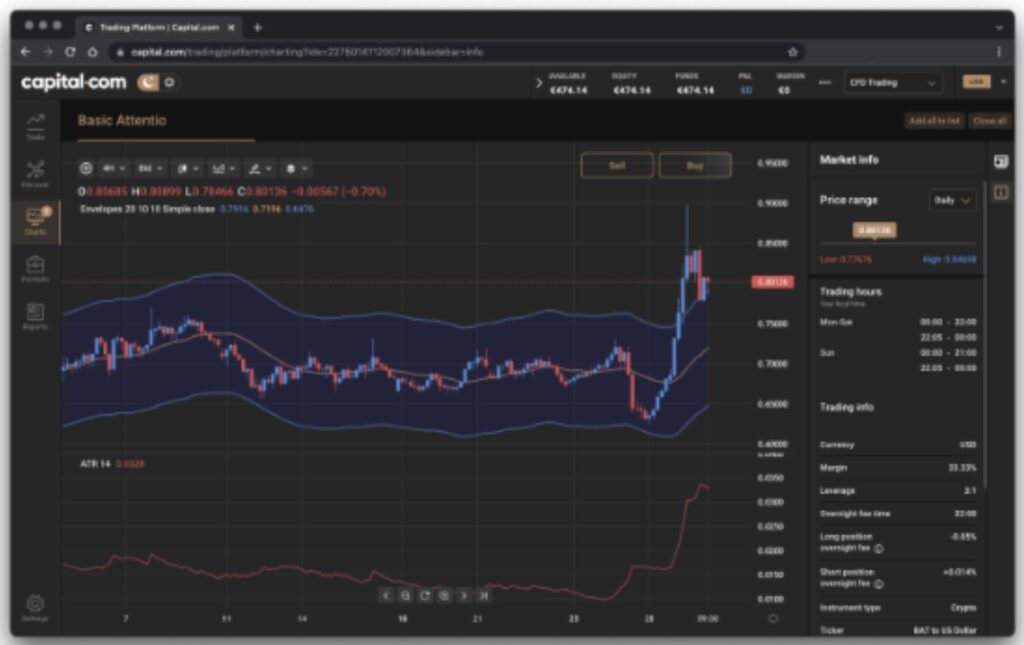This screenshot has width=1024, height=645.
Task: Open the Reports sidebar icon
Action: point(35,316)
